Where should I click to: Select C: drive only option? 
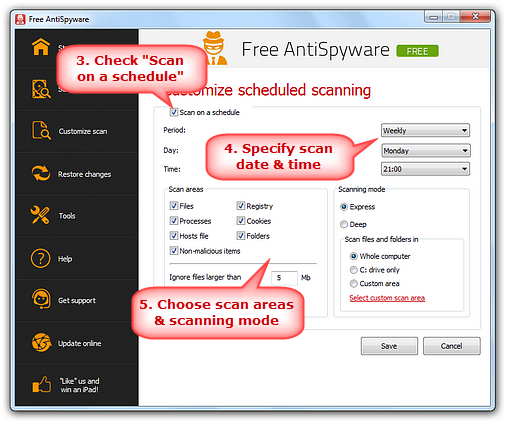click(x=353, y=270)
